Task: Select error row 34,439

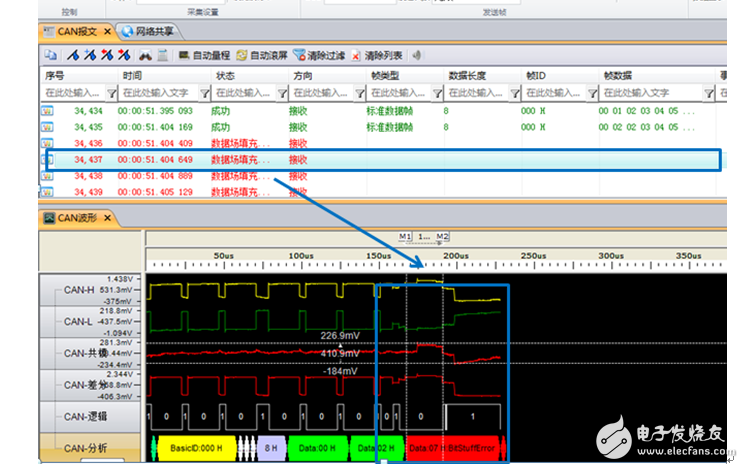Action: [382, 192]
